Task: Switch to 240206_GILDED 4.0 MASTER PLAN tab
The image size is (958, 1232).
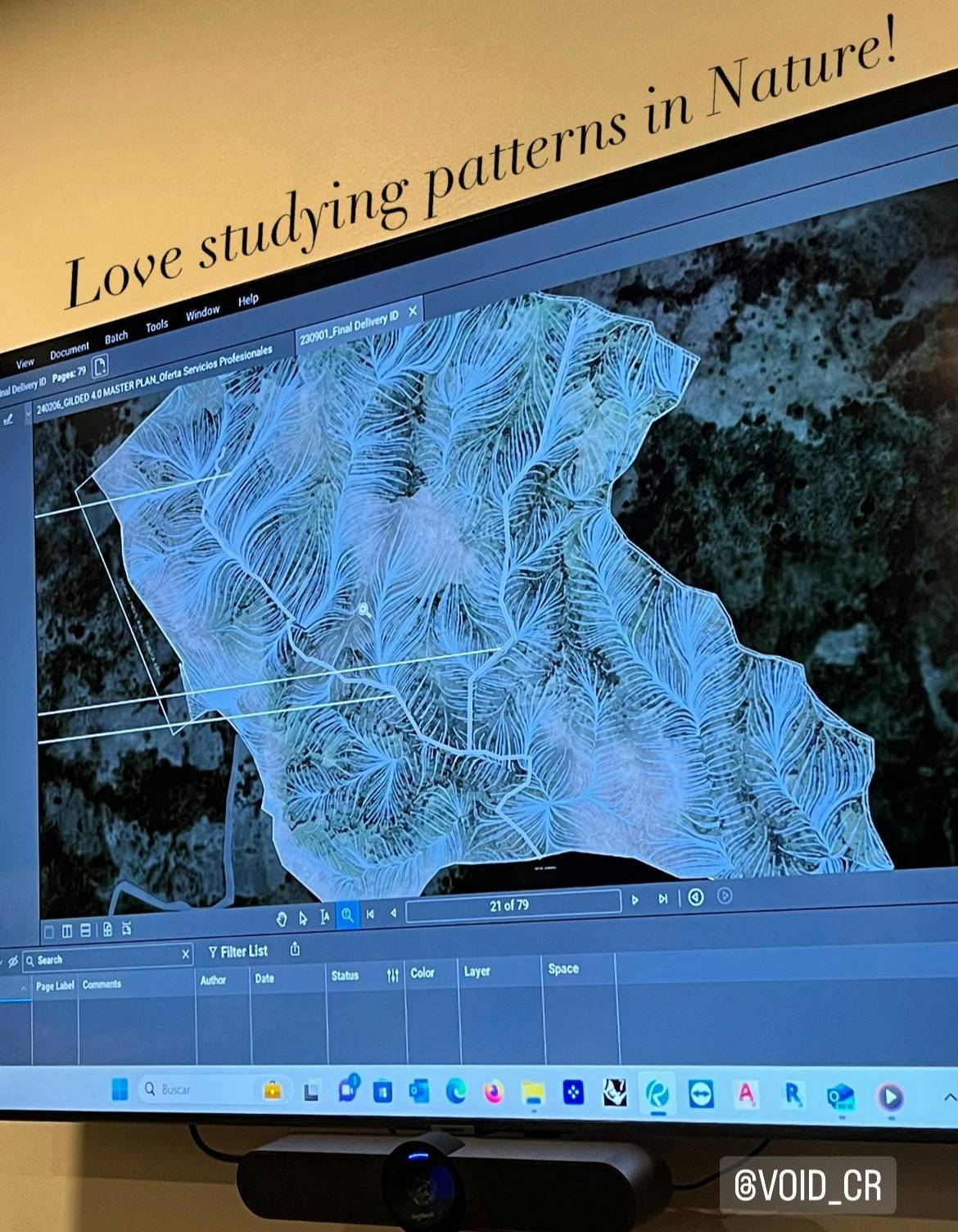Action: 152,380
